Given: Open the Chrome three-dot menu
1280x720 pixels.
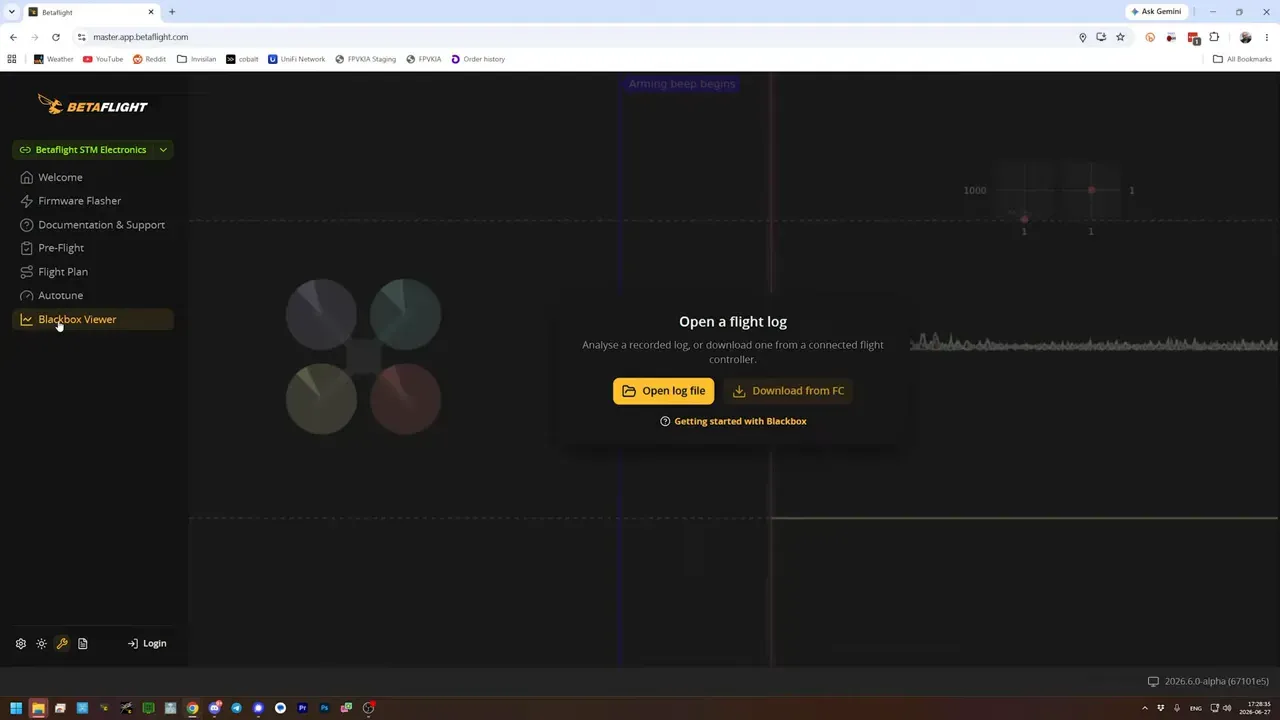Looking at the screenshot, I should coord(1267,37).
